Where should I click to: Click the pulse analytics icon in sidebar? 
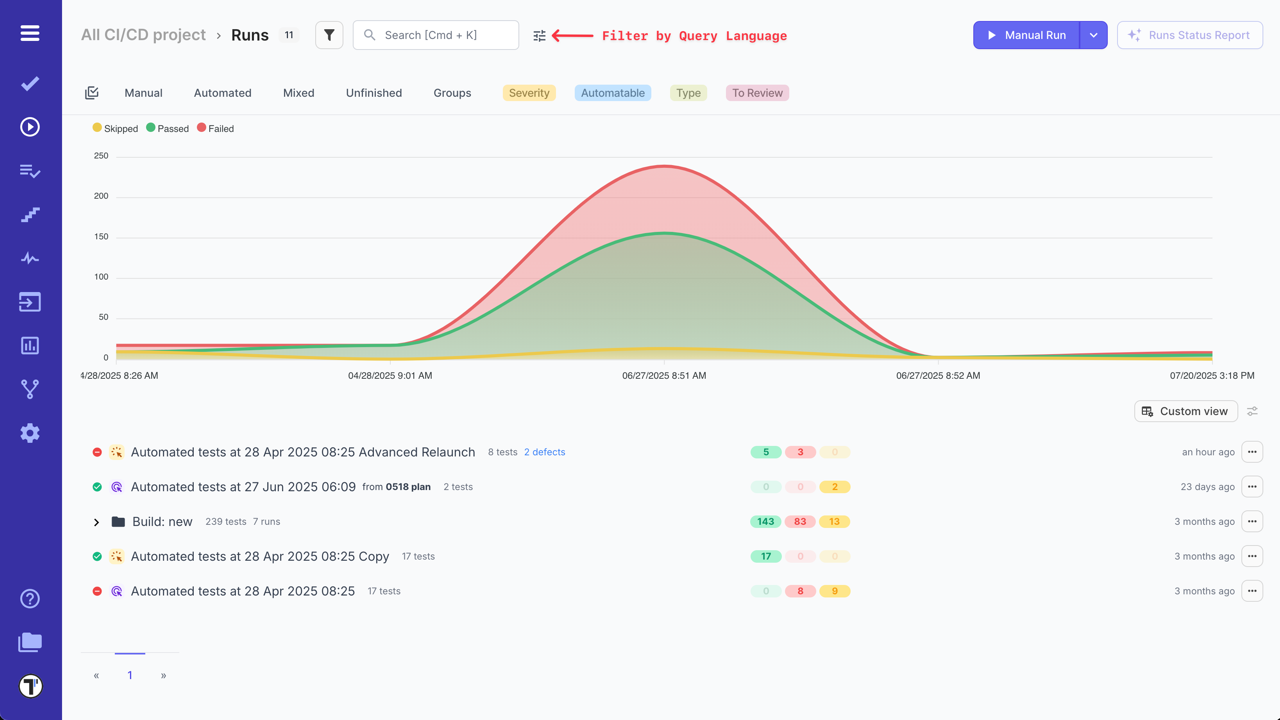point(29,258)
